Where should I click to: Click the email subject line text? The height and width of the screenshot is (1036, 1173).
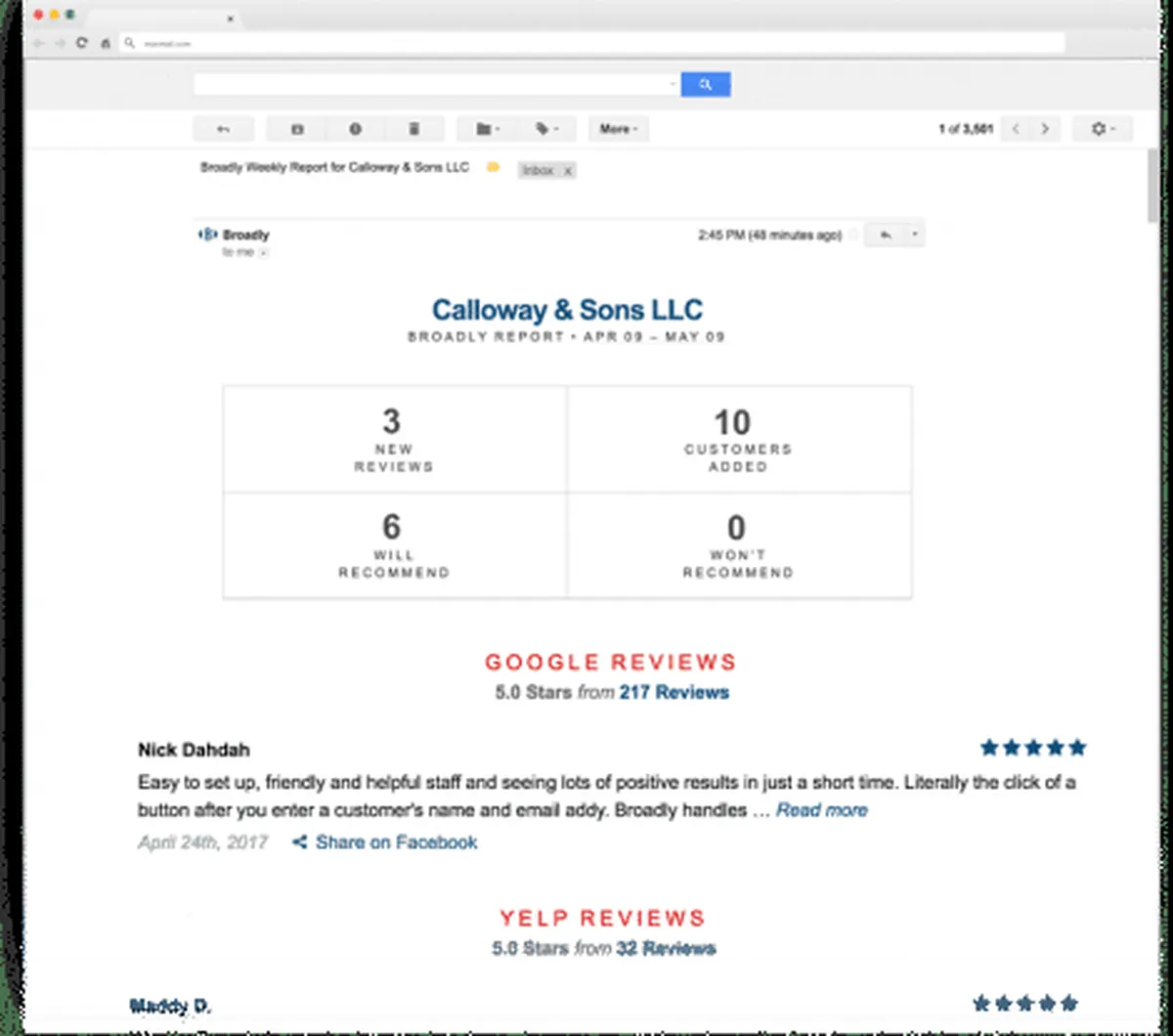coord(335,168)
